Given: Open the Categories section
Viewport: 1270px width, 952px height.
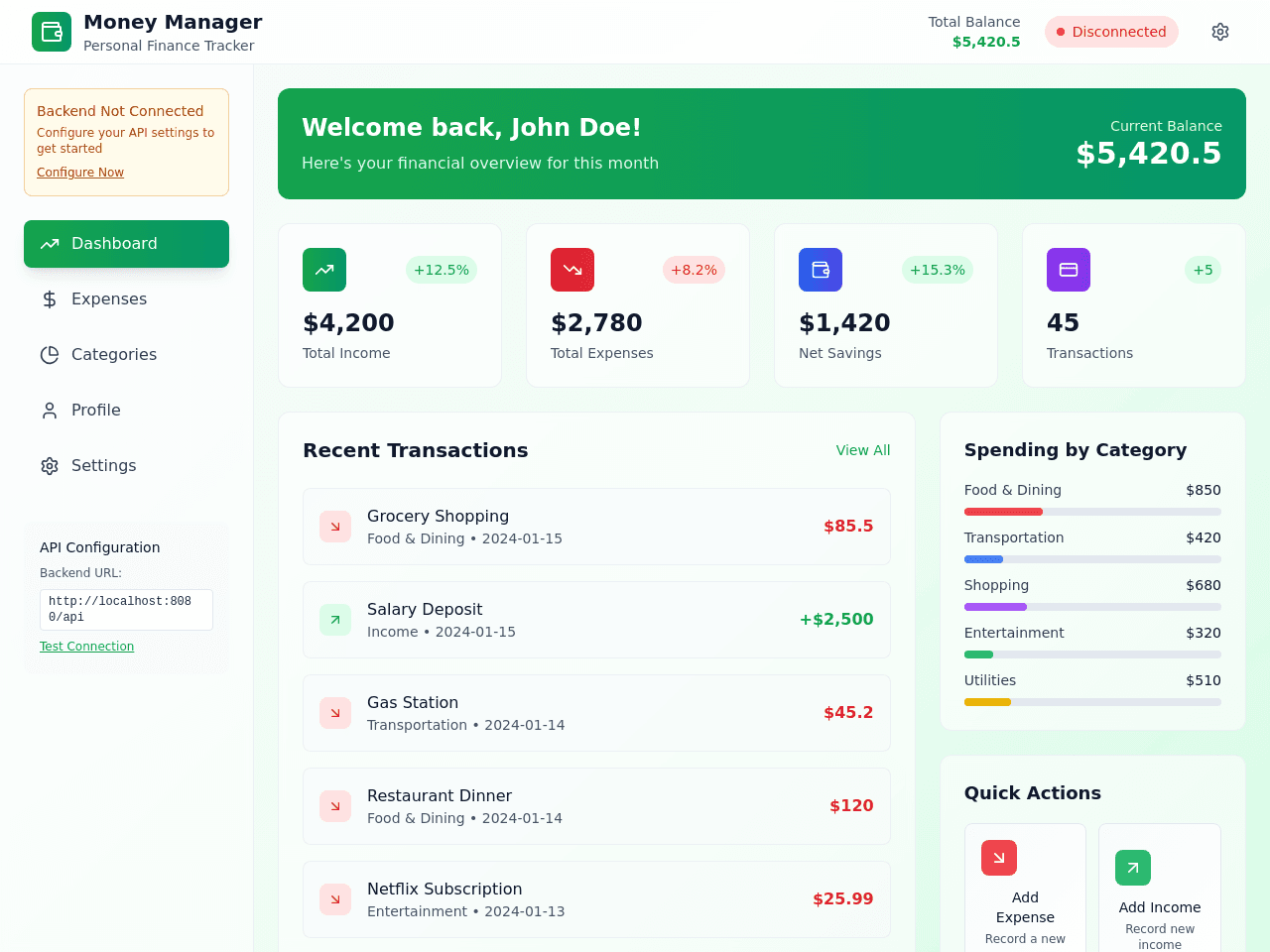Looking at the screenshot, I should tap(126, 355).
